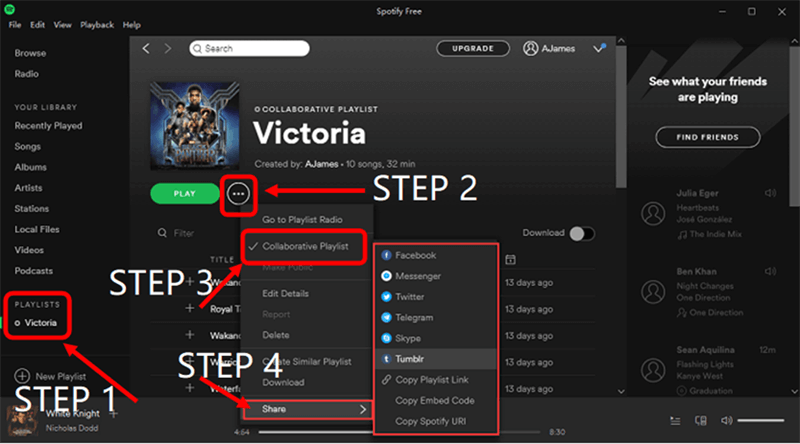Share playlist through Skype

(386, 338)
